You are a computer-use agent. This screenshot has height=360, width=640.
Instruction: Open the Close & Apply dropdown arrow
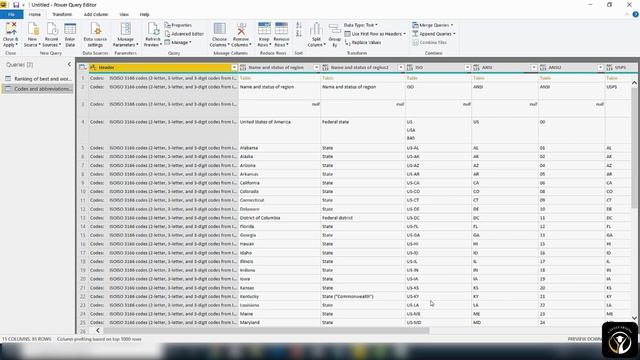16,45
